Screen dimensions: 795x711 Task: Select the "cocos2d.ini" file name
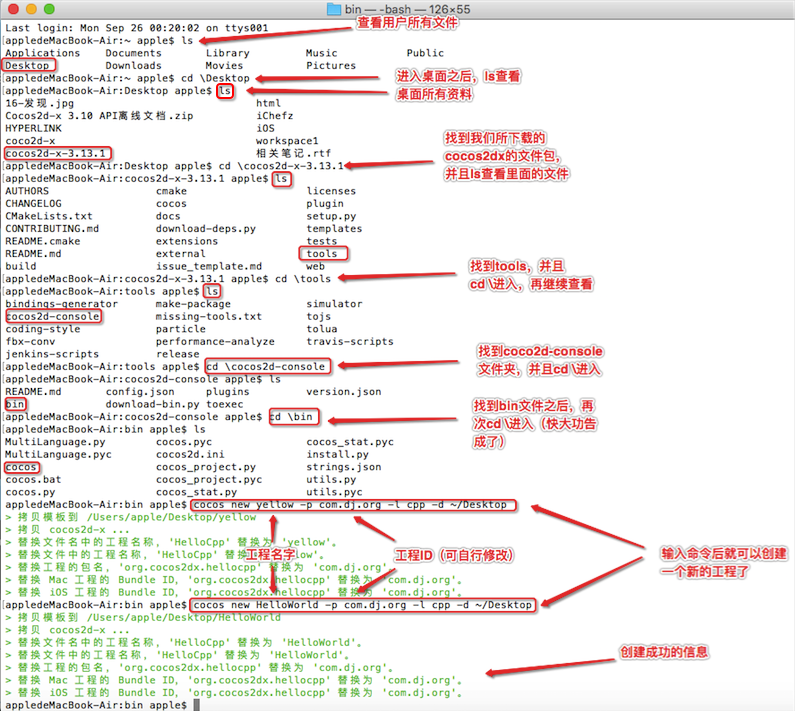pos(190,454)
